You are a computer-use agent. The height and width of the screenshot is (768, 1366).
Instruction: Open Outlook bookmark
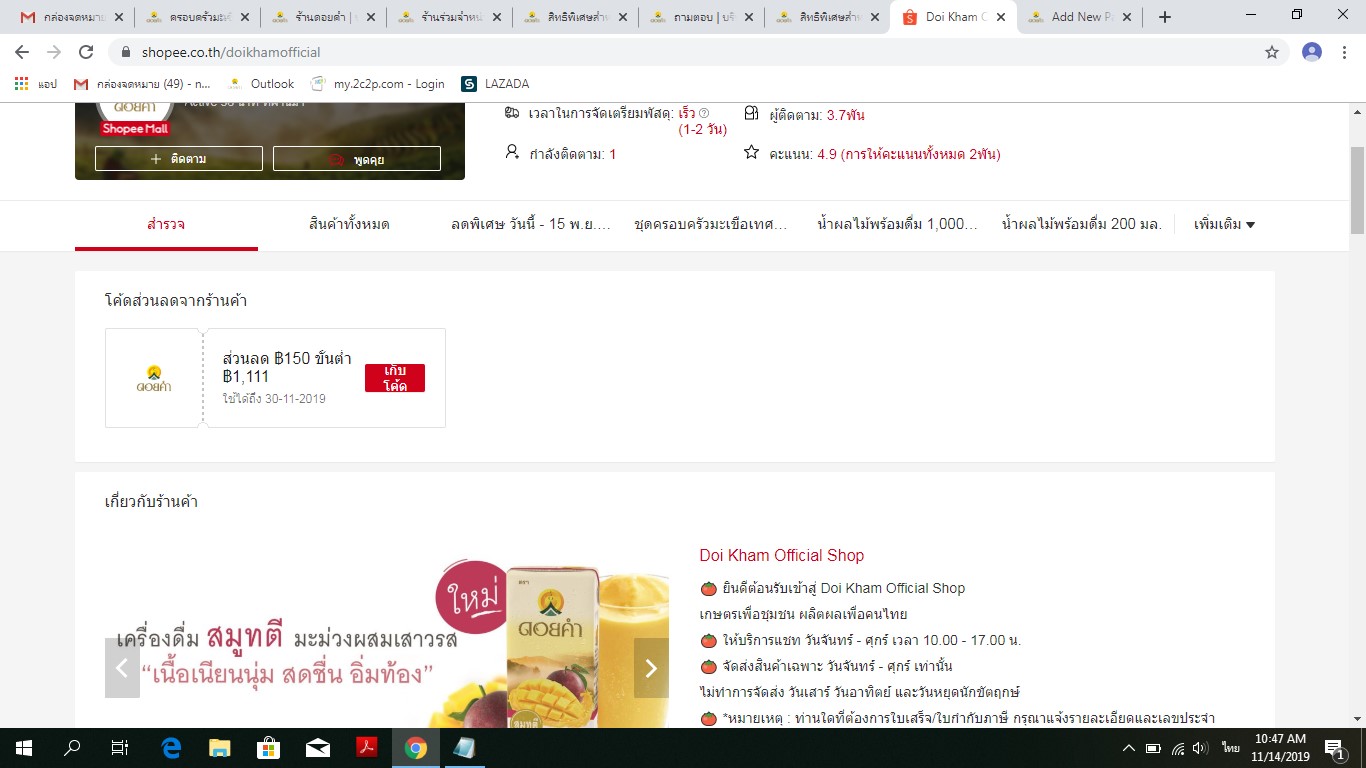click(261, 84)
